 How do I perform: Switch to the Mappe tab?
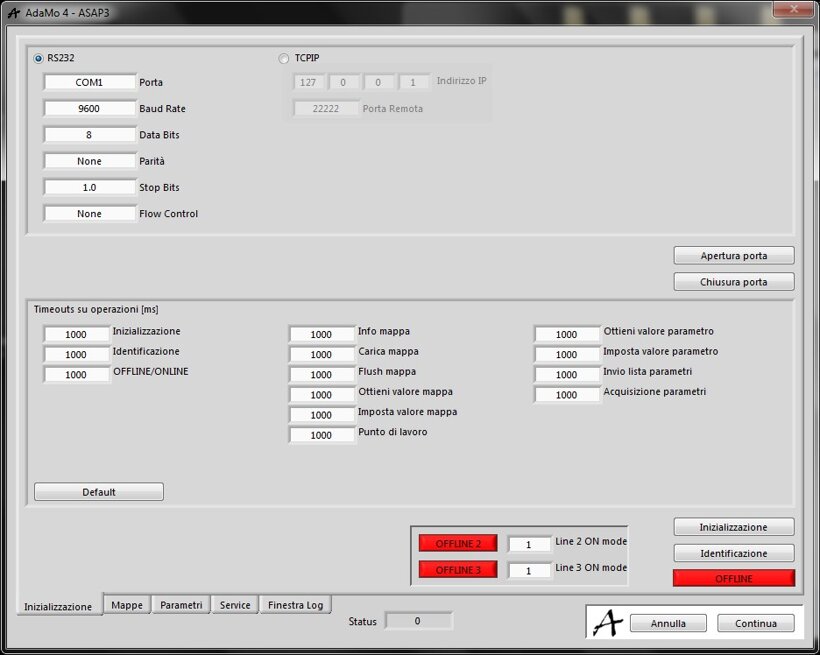pyautogui.click(x=127, y=605)
